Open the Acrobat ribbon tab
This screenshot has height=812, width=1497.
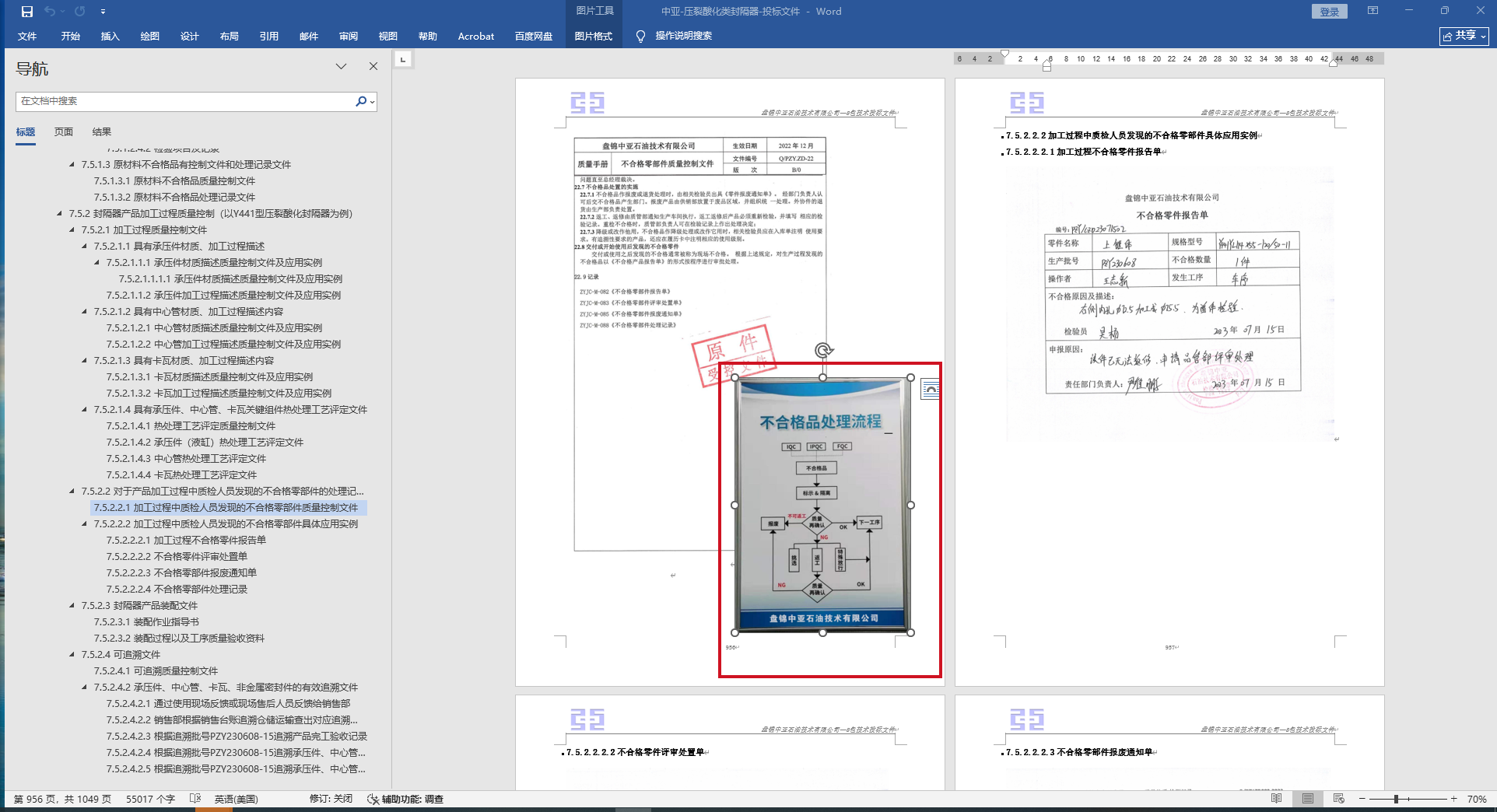(x=476, y=36)
